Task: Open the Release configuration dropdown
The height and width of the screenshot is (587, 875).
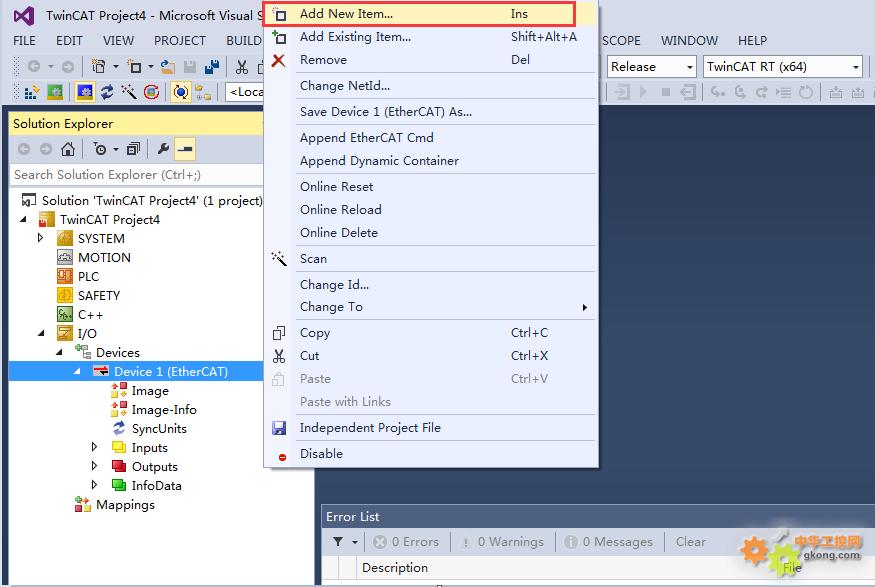Action: [x=652, y=66]
